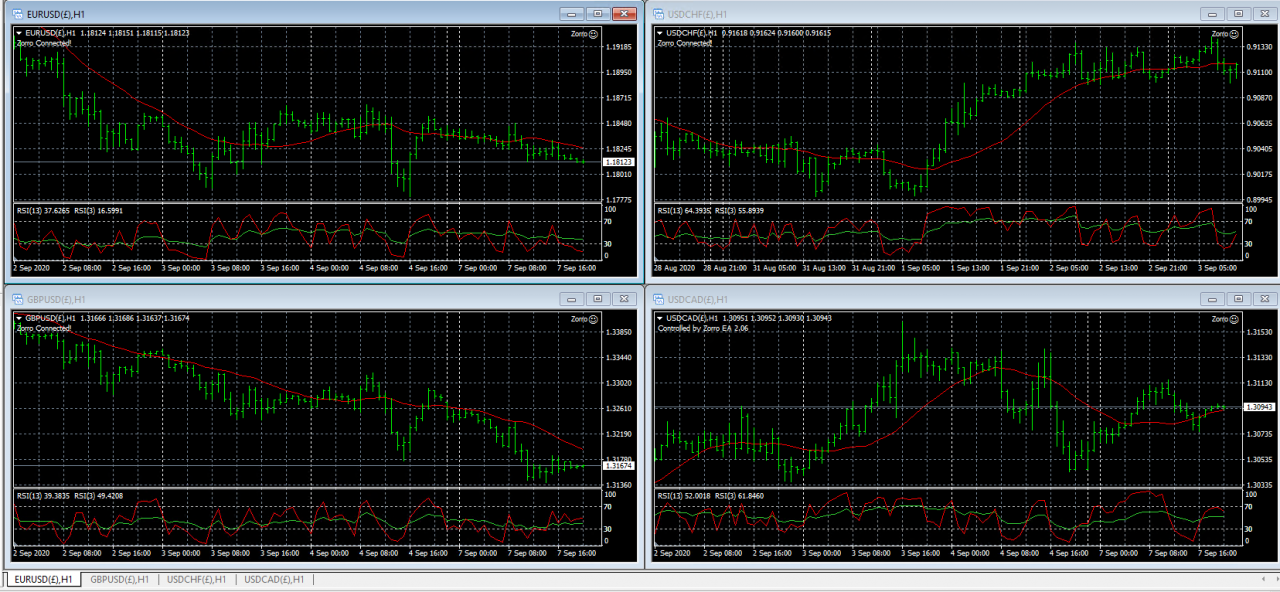The image size is (1280, 592).
Task: Expand the triangle arrow beside GBPUSD(£),H1 label
Action: coord(19,318)
